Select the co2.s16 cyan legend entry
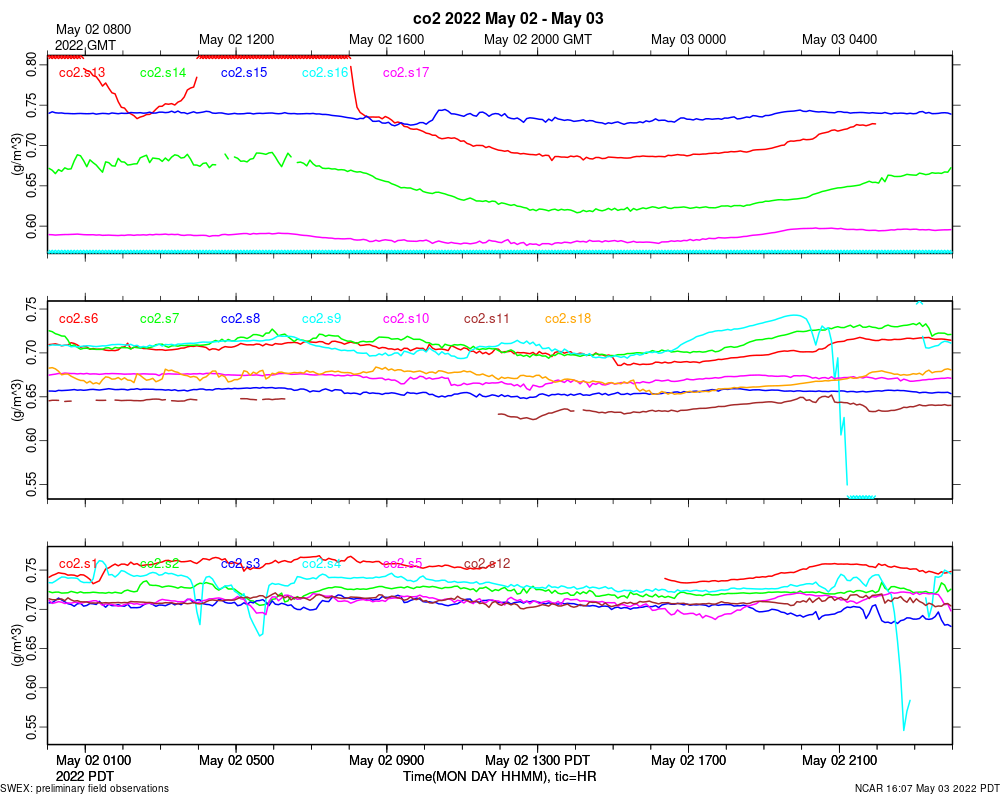Viewport: 1000px width, 800px height. pyautogui.click(x=325, y=73)
